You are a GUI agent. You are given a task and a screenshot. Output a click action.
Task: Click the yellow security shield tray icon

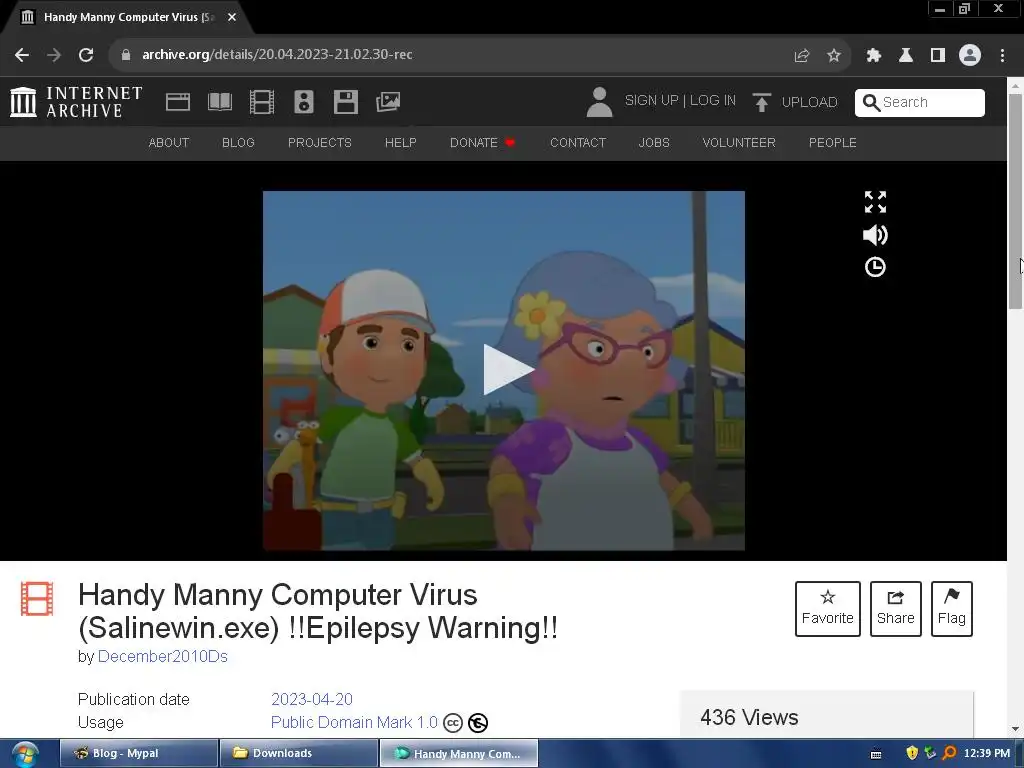912,753
